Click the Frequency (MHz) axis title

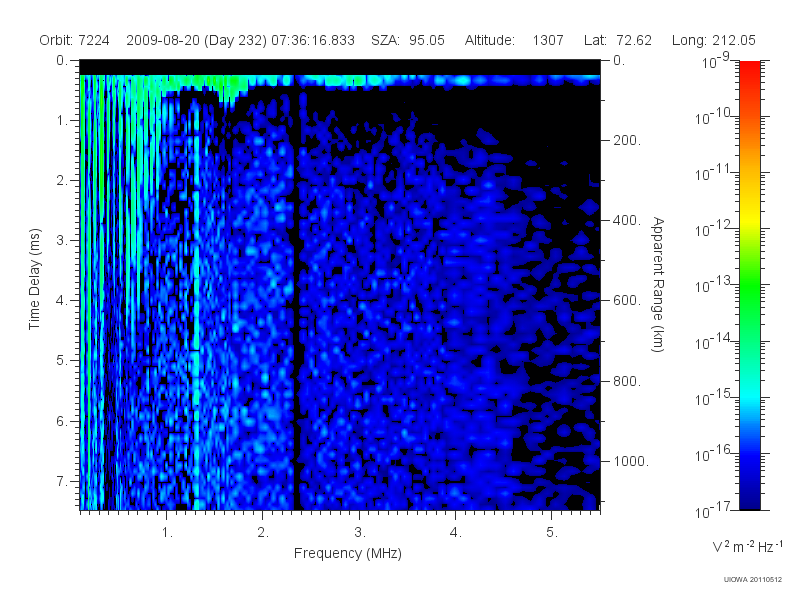coord(348,554)
